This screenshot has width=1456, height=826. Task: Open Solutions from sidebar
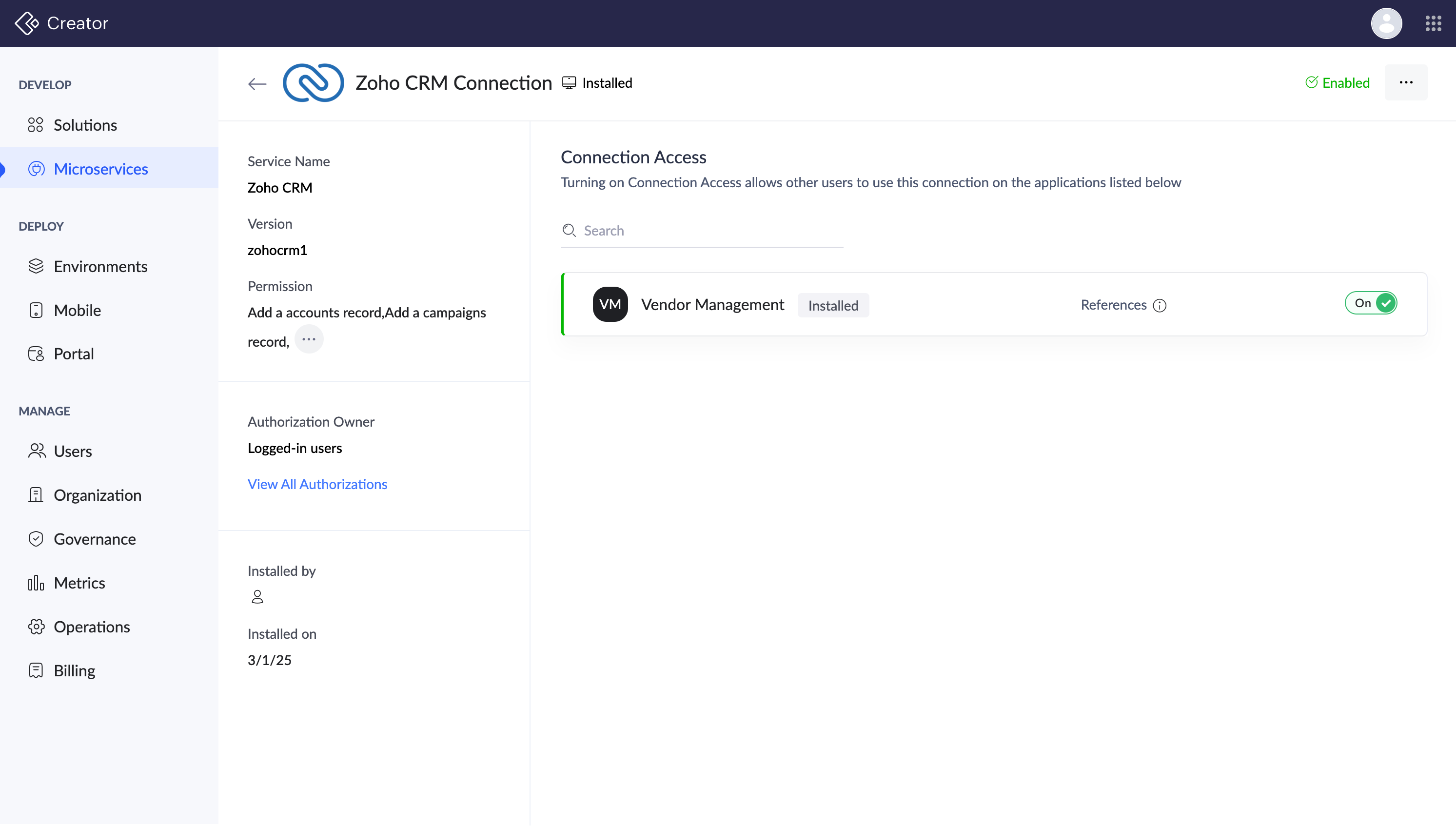[85, 125]
